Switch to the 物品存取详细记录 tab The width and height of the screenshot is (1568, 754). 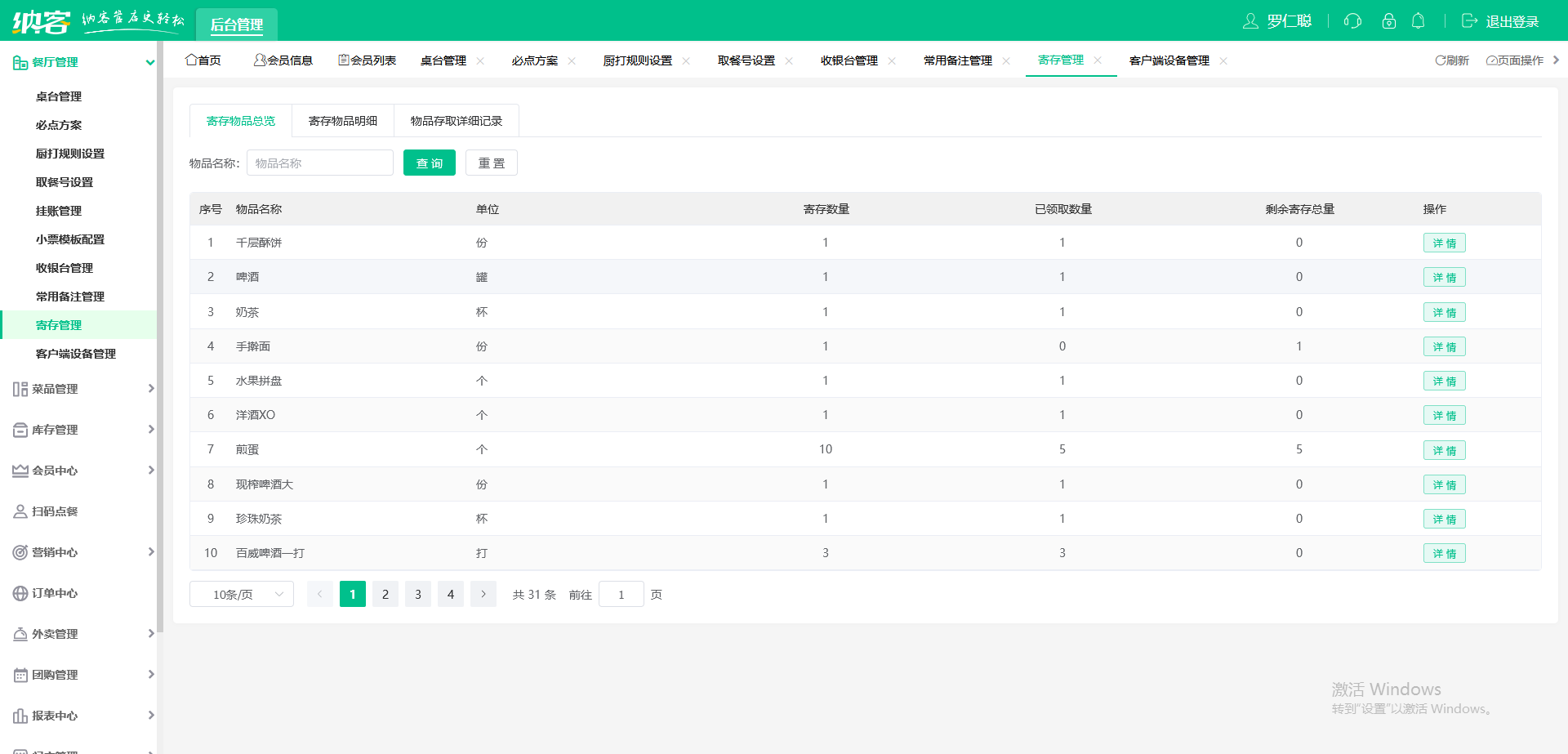click(x=456, y=121)
